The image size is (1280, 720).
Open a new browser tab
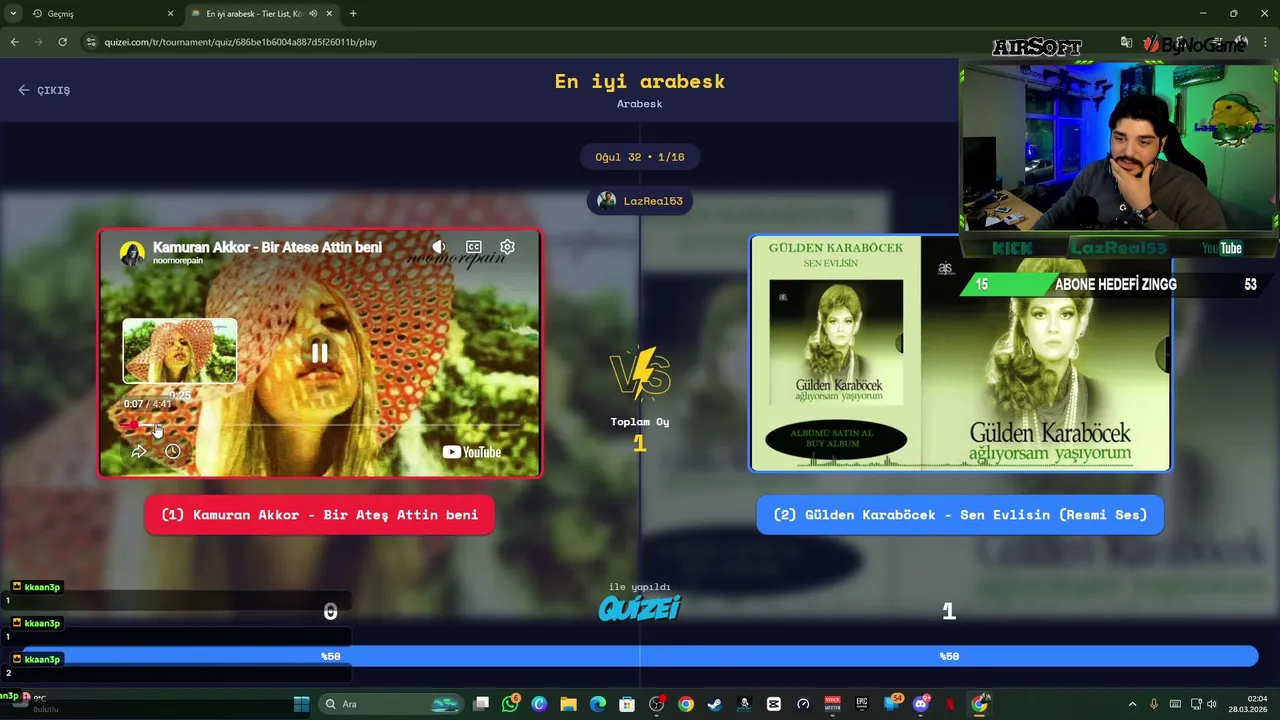353,14
